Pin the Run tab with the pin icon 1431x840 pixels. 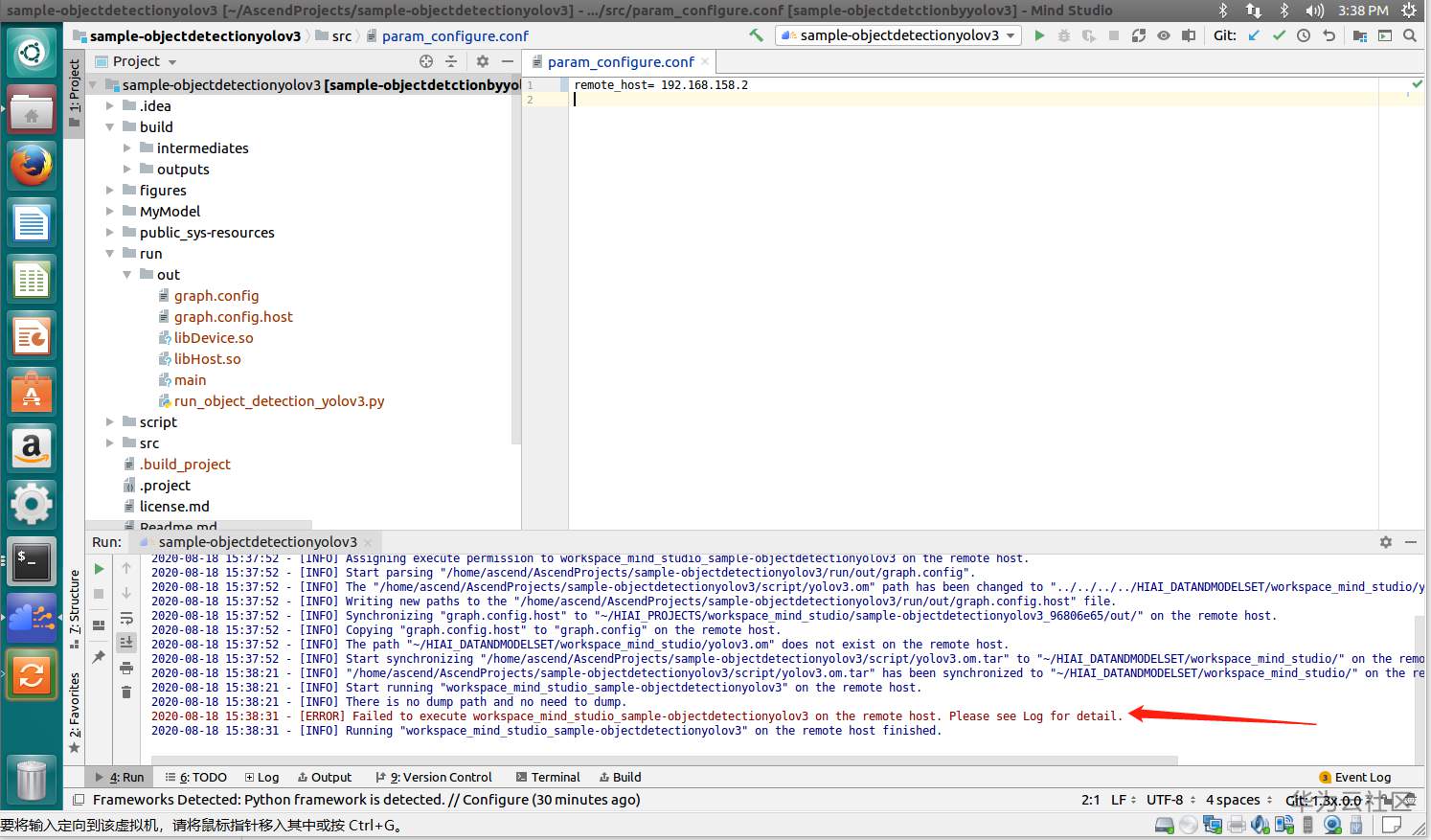tap(99, 657)
